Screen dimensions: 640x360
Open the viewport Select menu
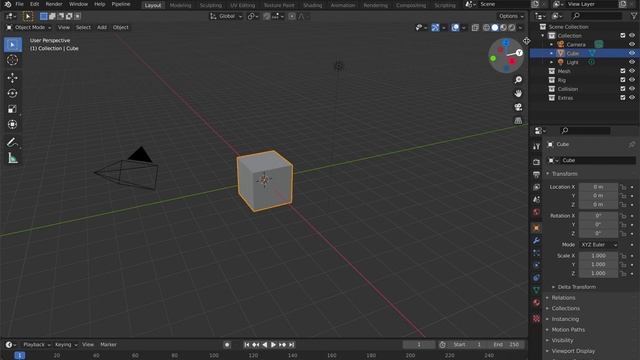(x=83, y=27)
